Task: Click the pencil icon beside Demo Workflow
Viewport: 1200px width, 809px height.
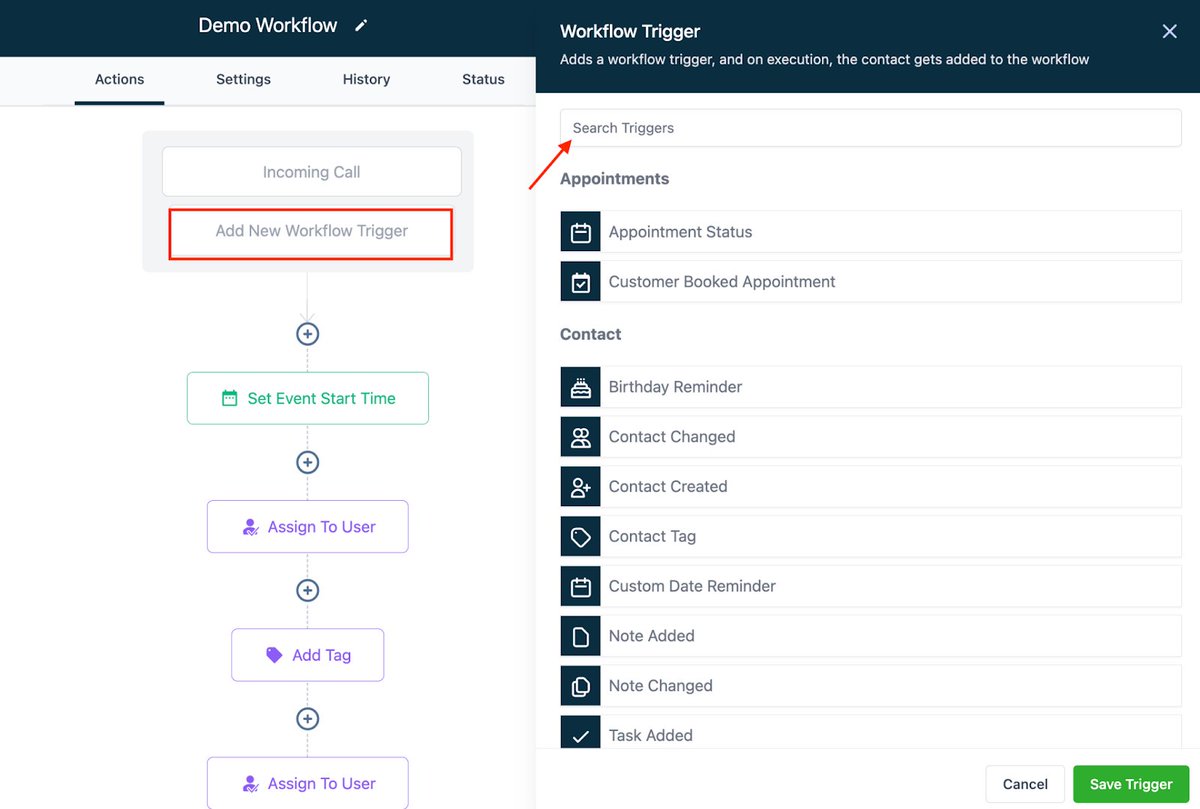Action: (361, 26)
